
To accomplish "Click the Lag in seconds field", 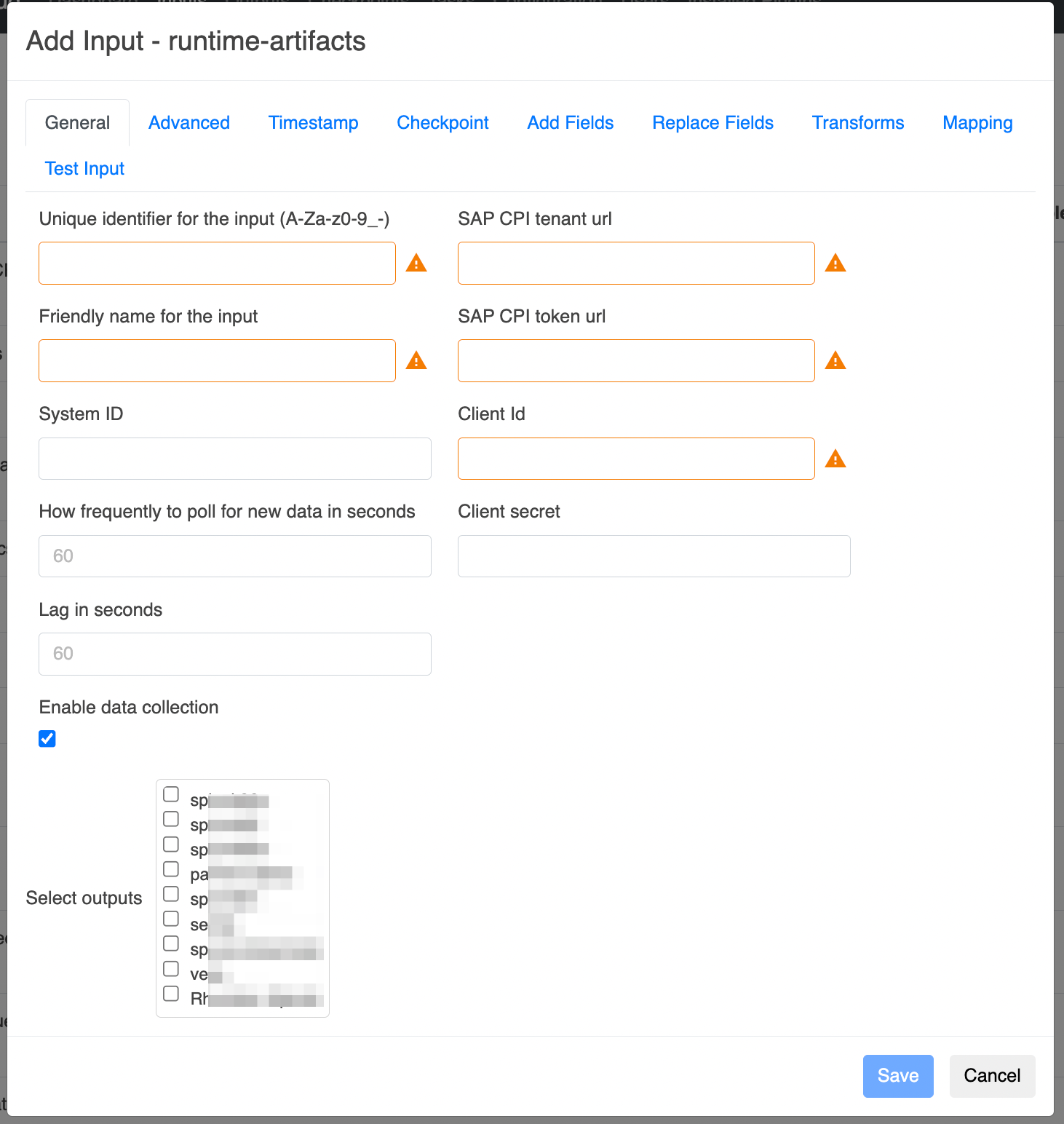I will click(235, 654).
